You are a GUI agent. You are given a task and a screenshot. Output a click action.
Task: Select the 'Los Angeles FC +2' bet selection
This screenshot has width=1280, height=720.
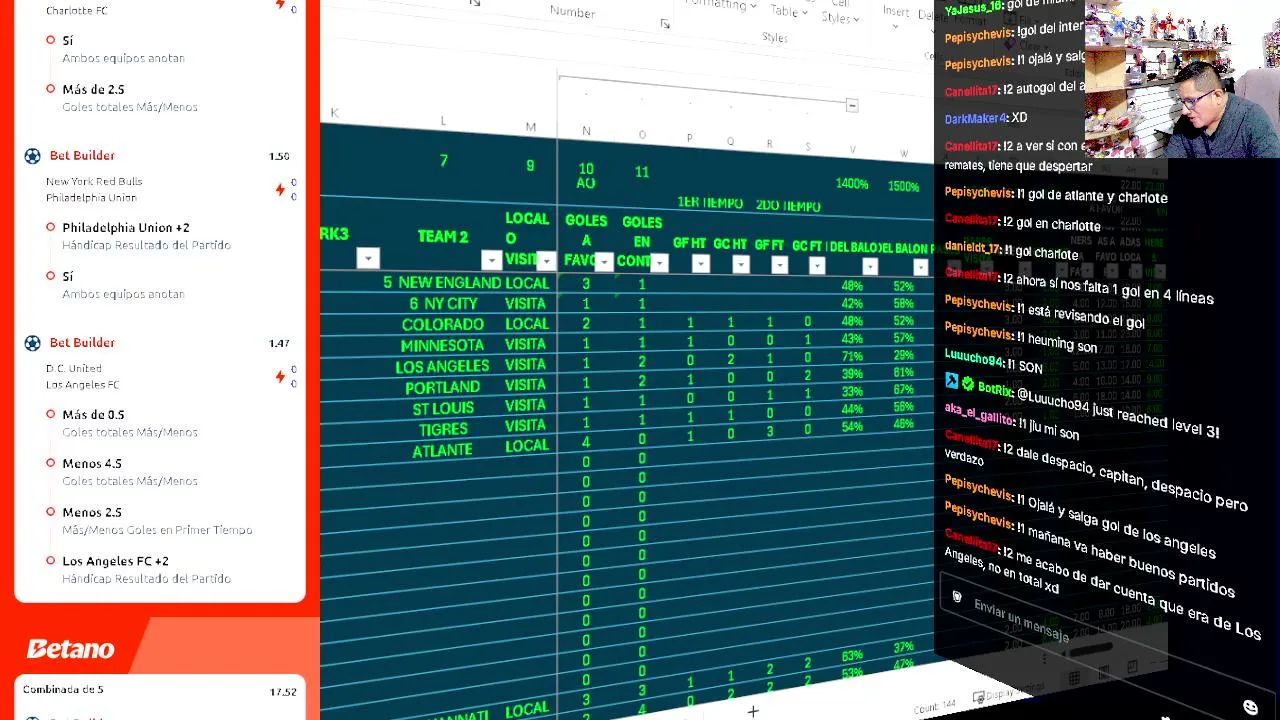click(115, 562)
